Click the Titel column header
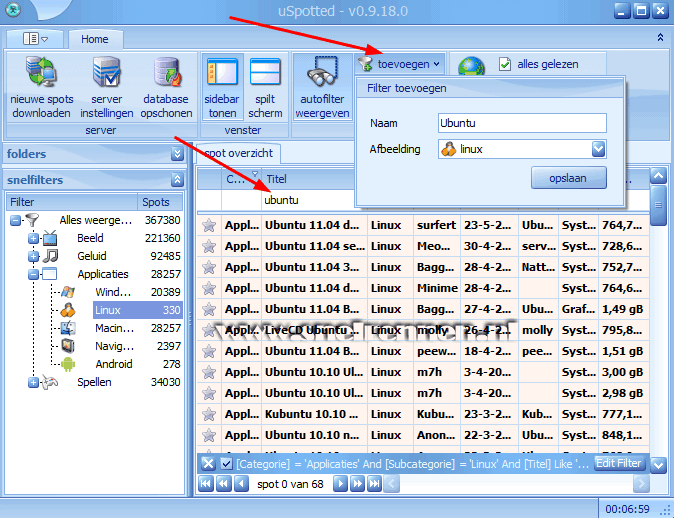Screen dimensions: 674x518 [308, 179]
